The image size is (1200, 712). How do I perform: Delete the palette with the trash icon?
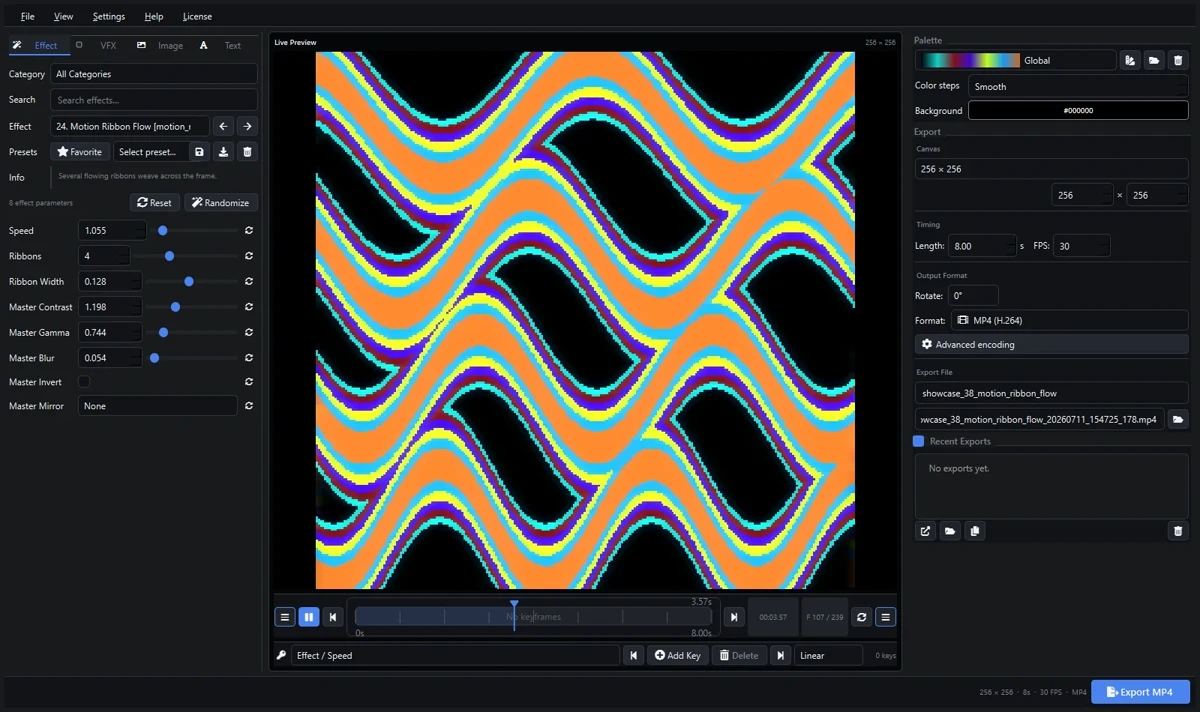(1178, 60)
